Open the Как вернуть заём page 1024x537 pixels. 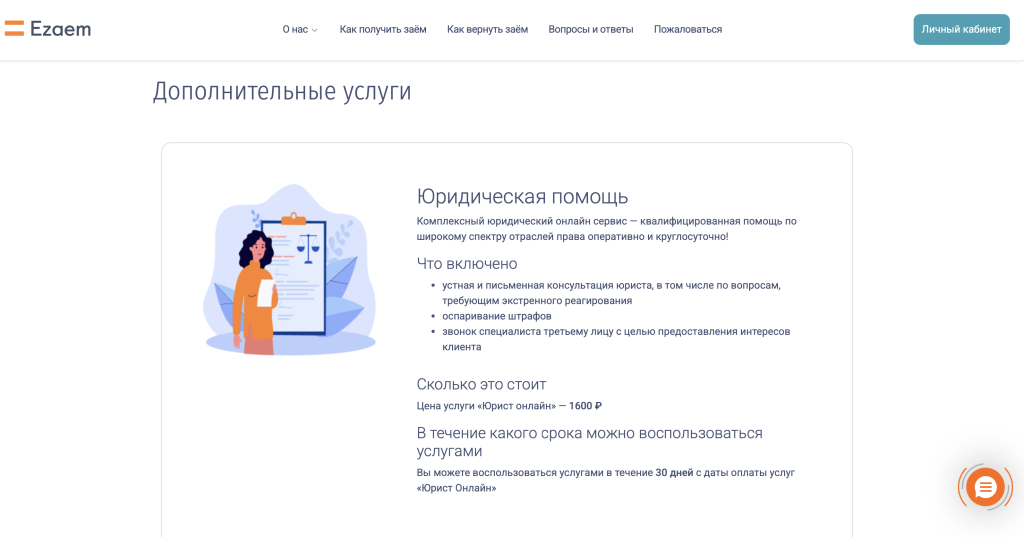click(x=487, y=29)
